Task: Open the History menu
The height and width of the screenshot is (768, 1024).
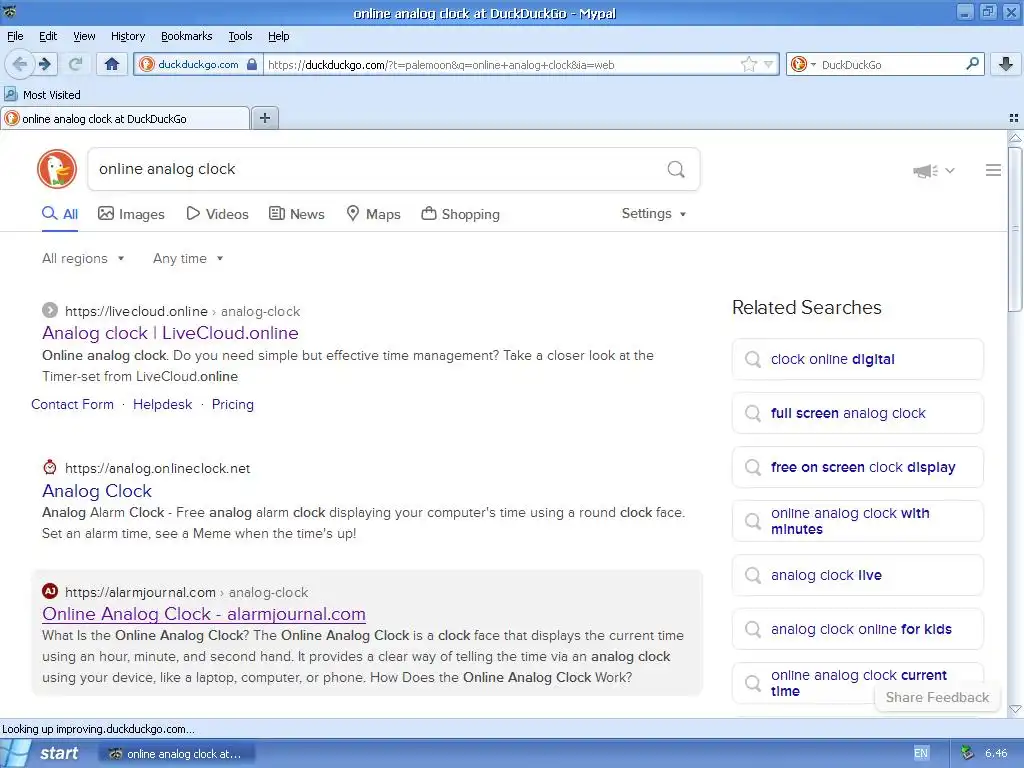Action: pos(128,36)
